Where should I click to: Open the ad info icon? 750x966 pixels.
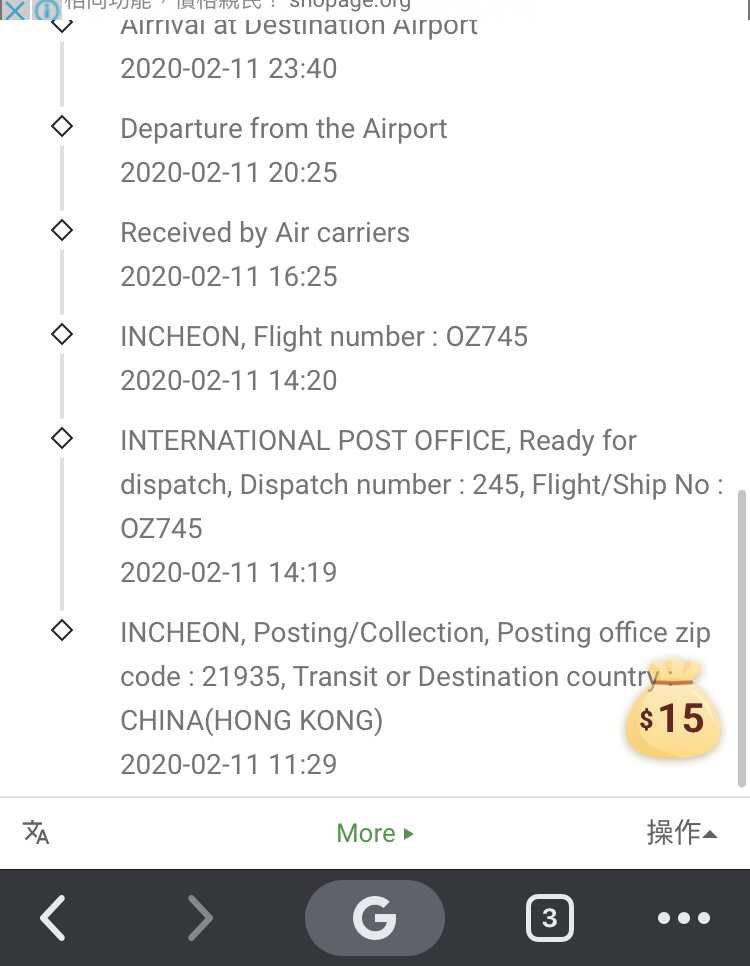pyautogui.click(x=47, y=10)
